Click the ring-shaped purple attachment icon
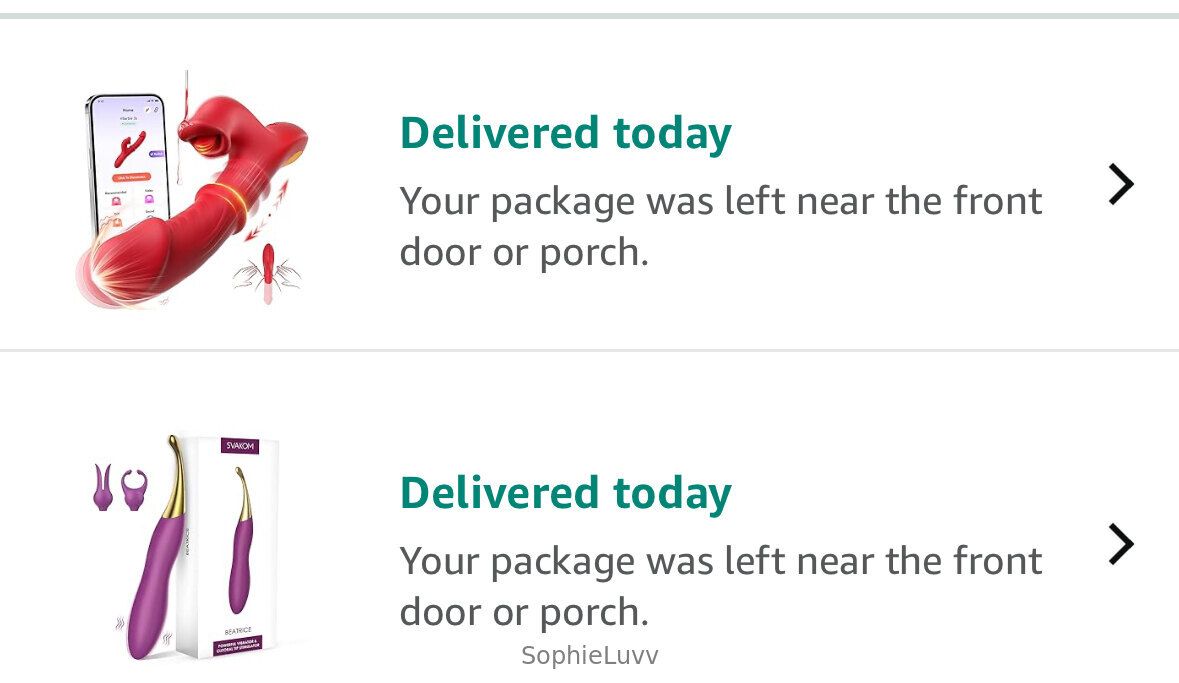Image resolution: width=1179 pixels, height=683 pixels. pyautogui.click(x=134, y=489)
